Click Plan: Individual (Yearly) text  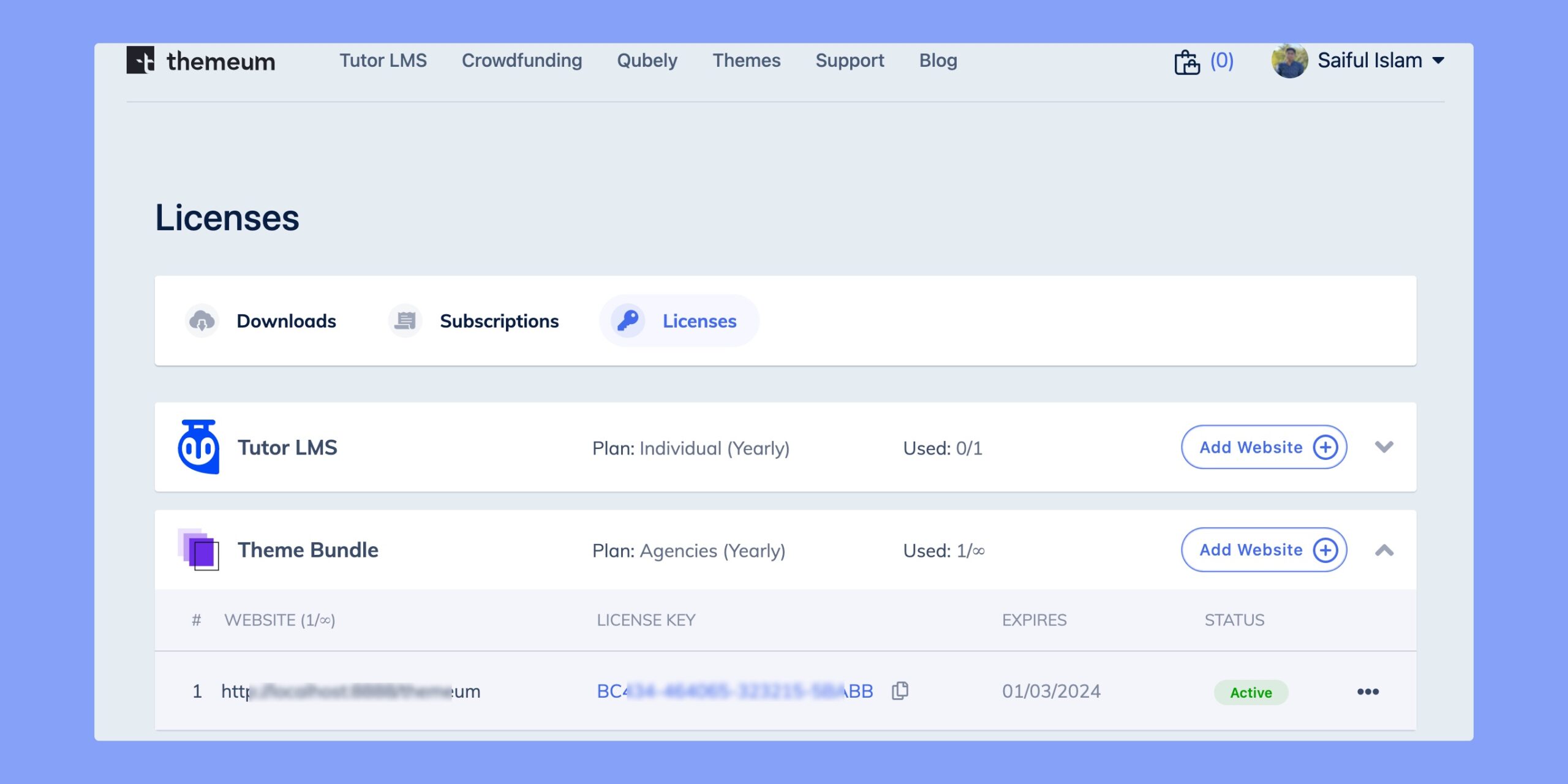[x=691, y=448]
